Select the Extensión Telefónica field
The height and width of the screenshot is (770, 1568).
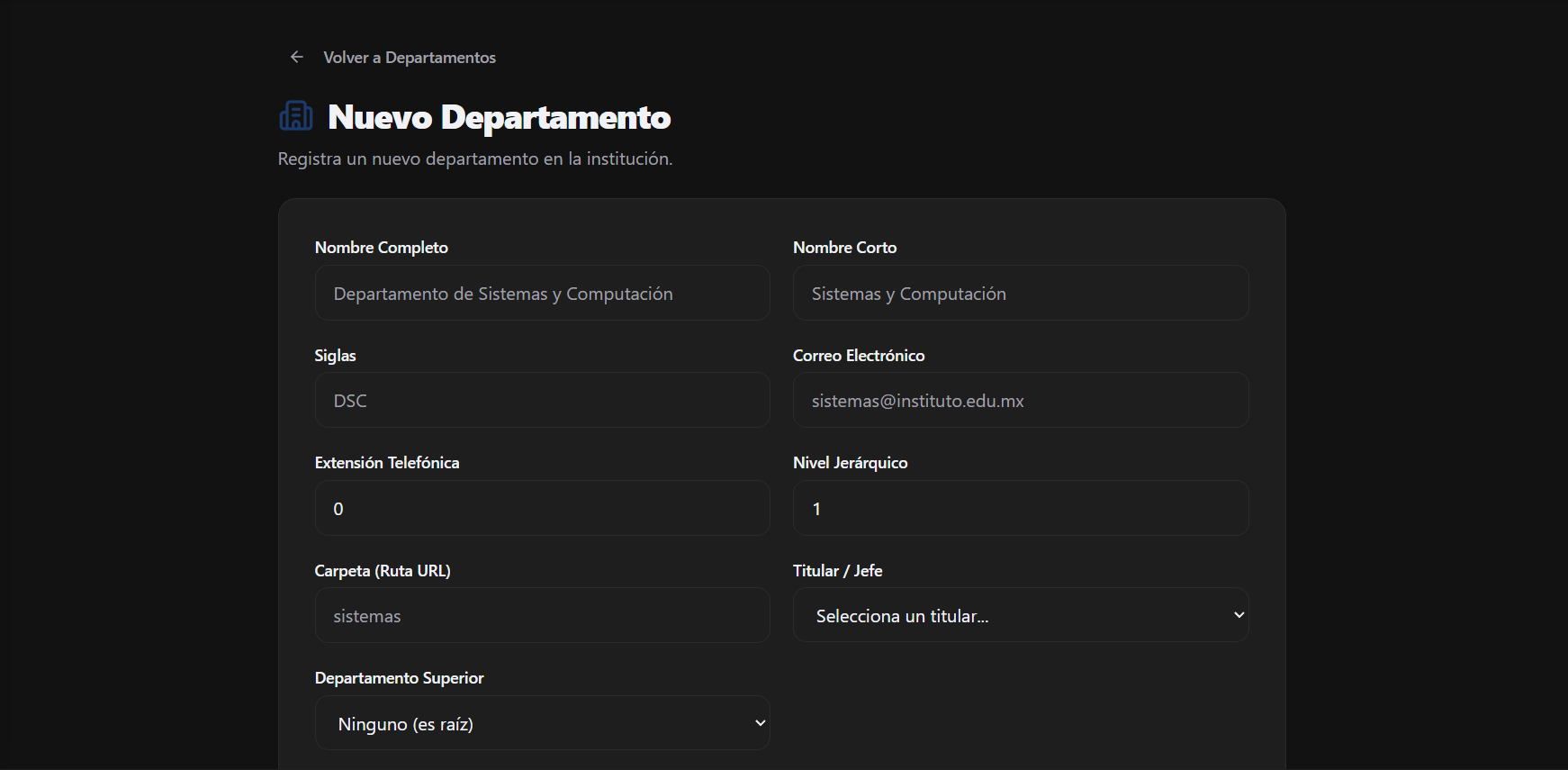(x=543, y=508)
